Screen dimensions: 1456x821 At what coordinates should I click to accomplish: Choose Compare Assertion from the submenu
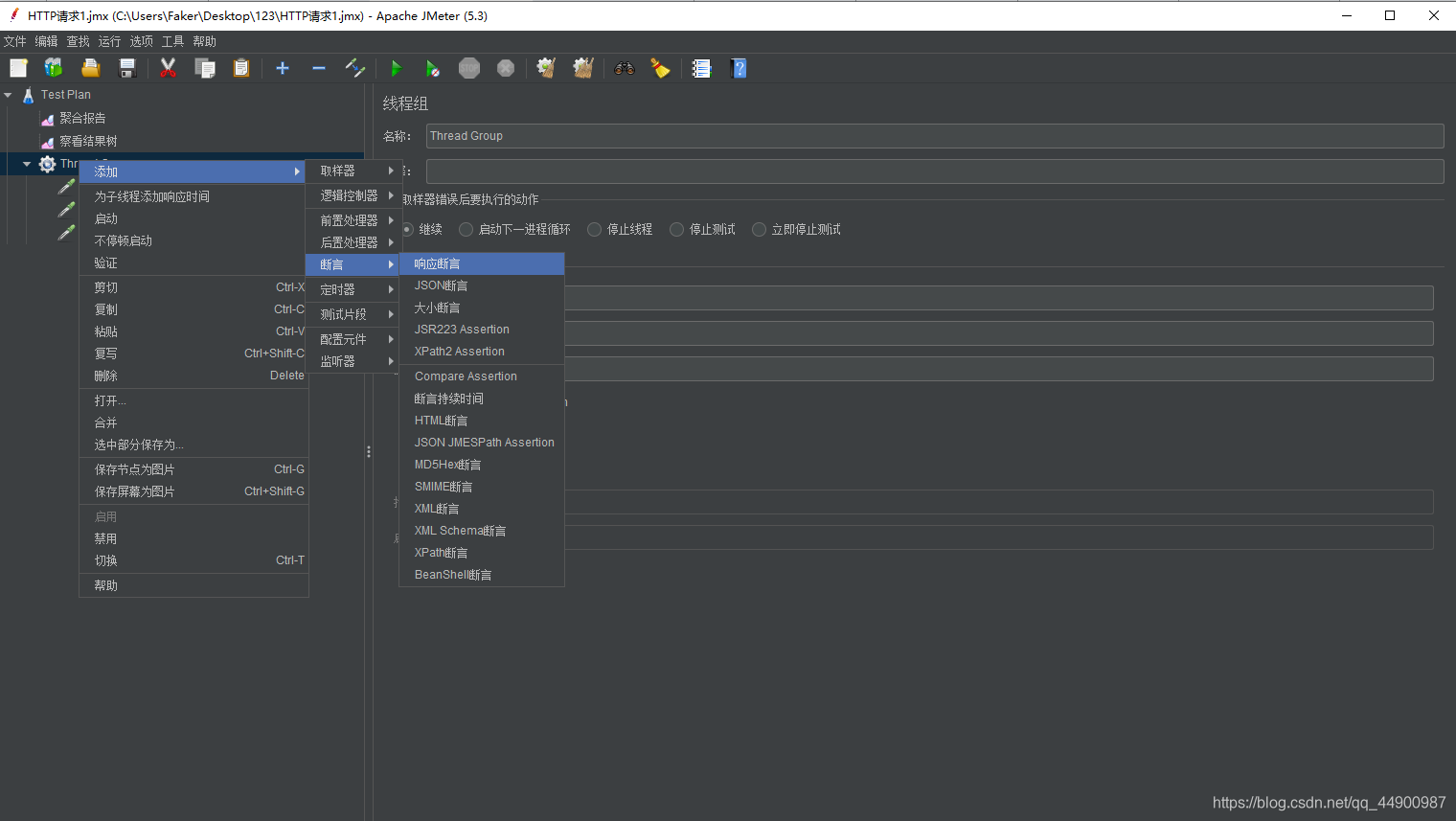click(482, 376)
